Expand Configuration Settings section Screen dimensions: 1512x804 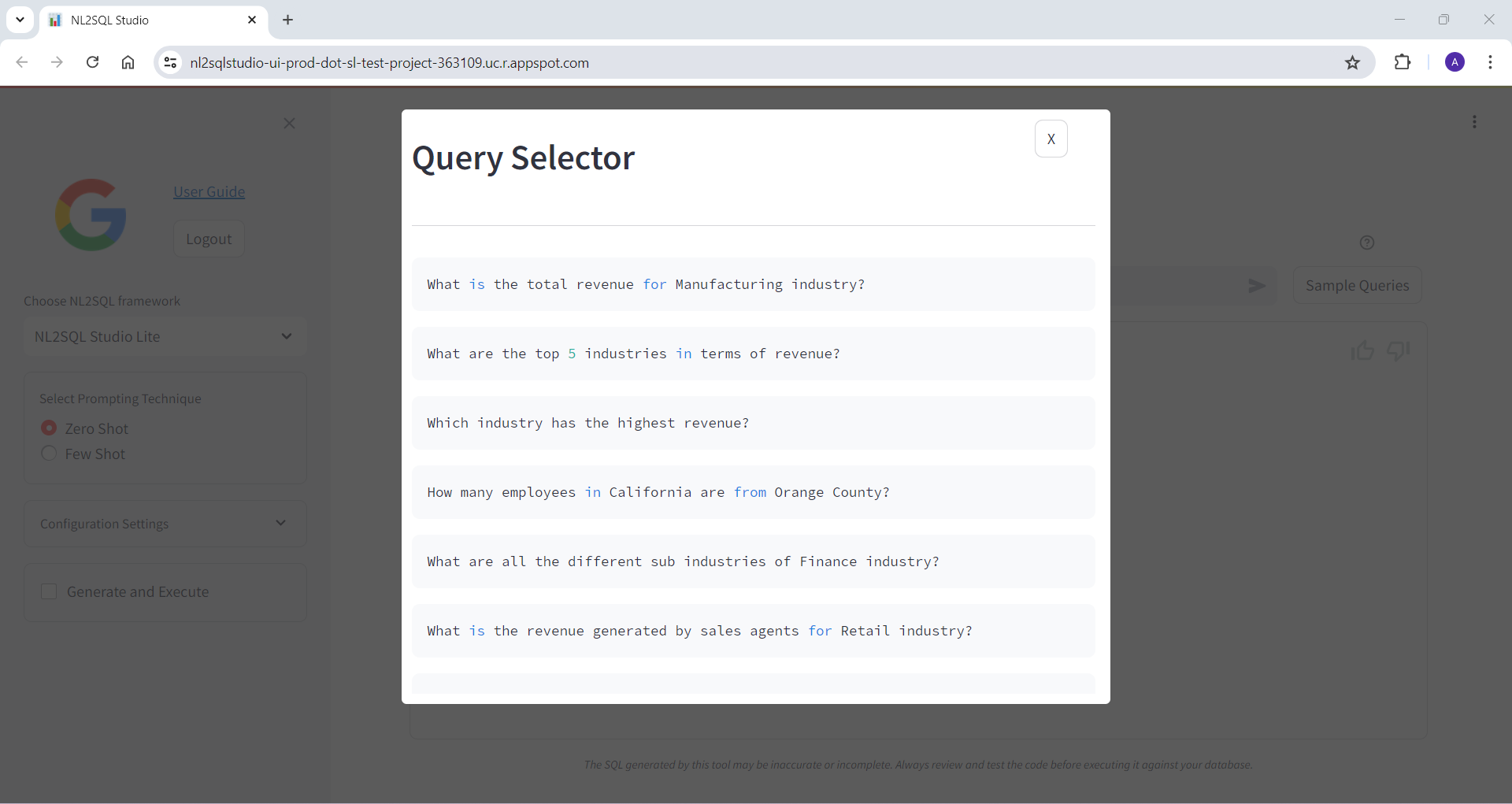tap(165, 524)
